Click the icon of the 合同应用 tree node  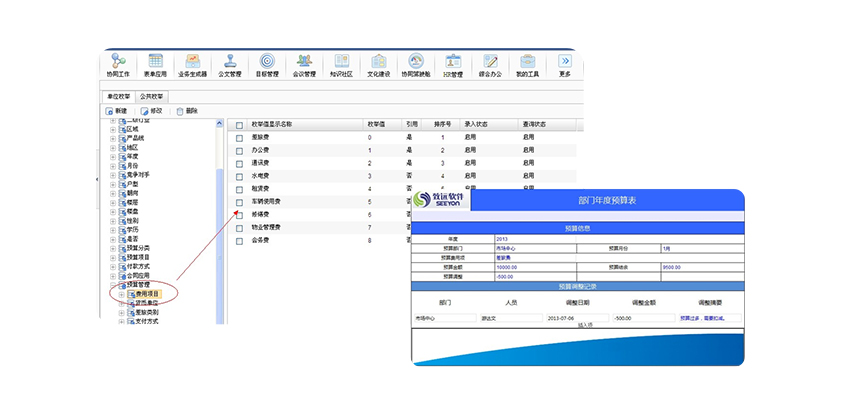tap(122, 275)
